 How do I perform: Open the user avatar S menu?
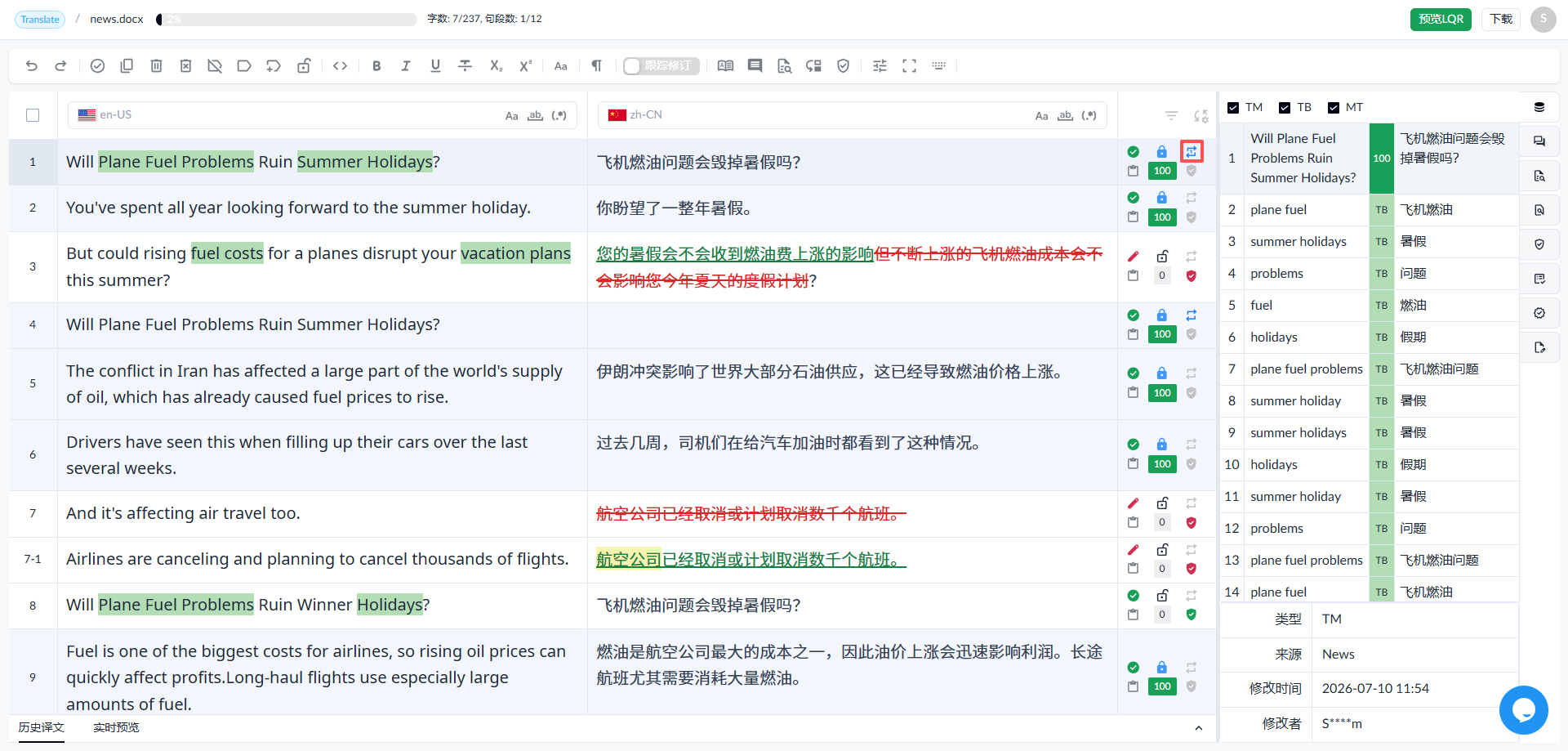(x=1543, y=19)
